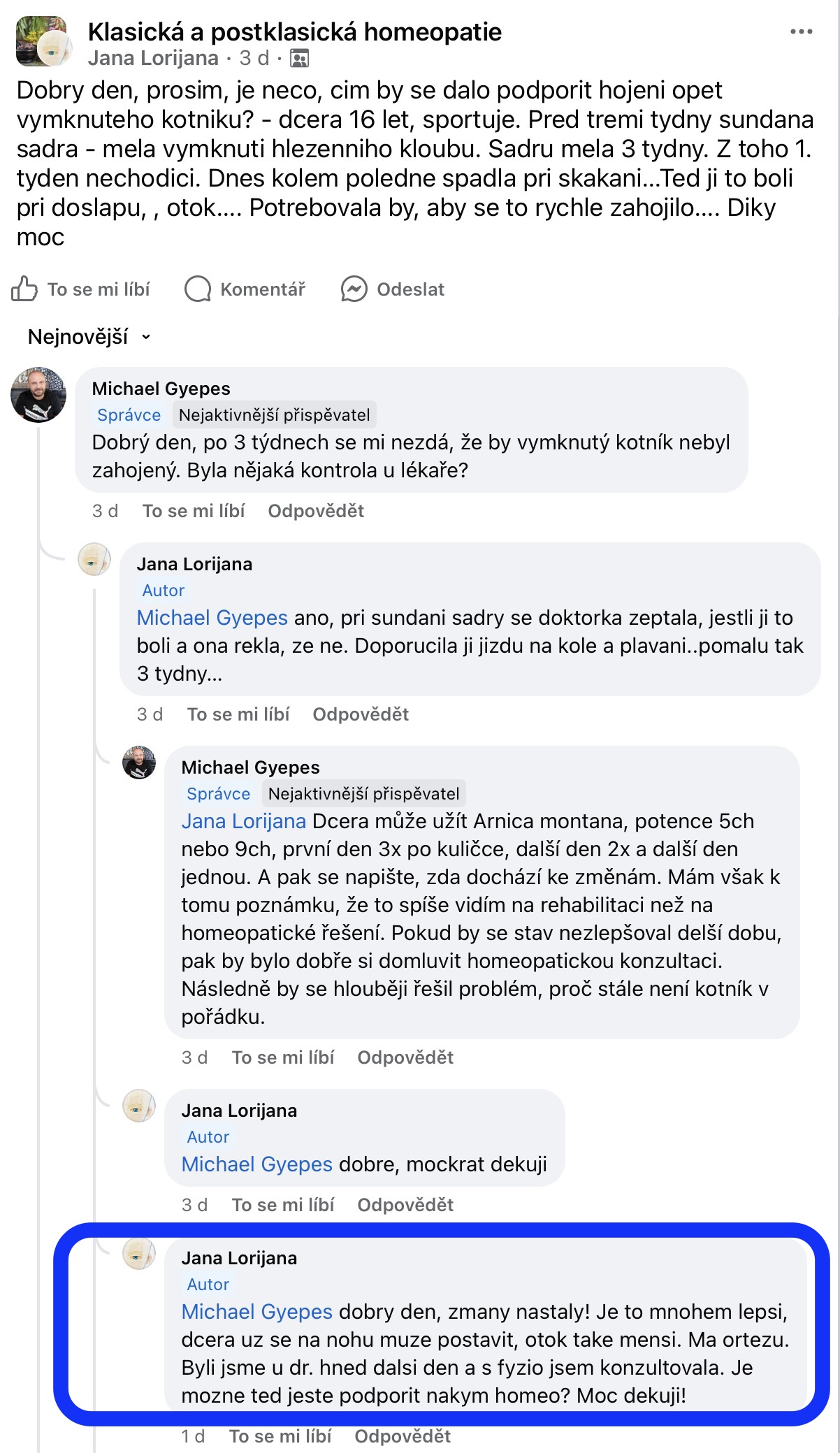This screenshot has height=1453, width=840.
Task: Open the group profile picture at top
Action: tap(41, 41)
